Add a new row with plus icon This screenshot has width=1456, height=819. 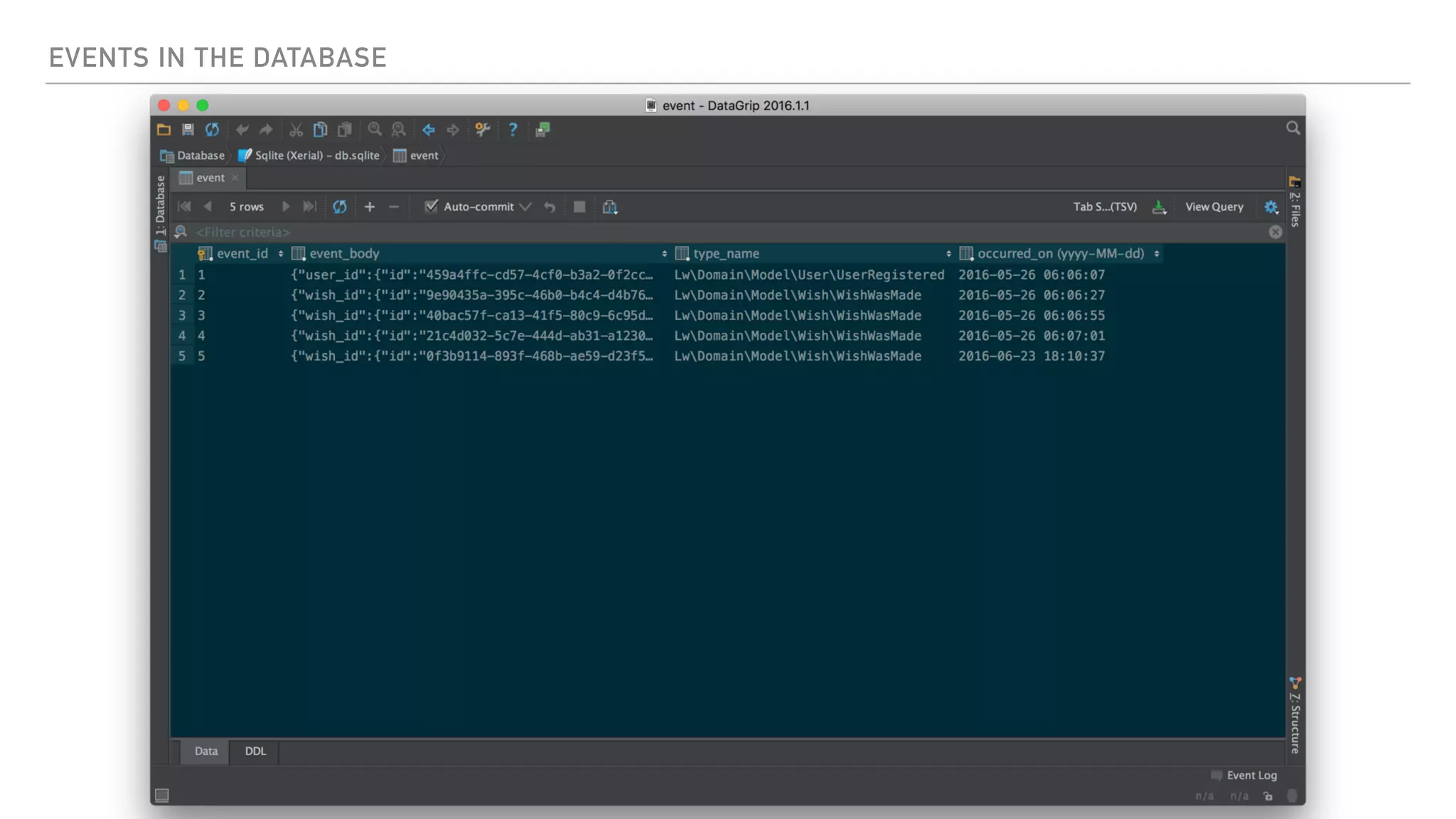tap(370, 207)
